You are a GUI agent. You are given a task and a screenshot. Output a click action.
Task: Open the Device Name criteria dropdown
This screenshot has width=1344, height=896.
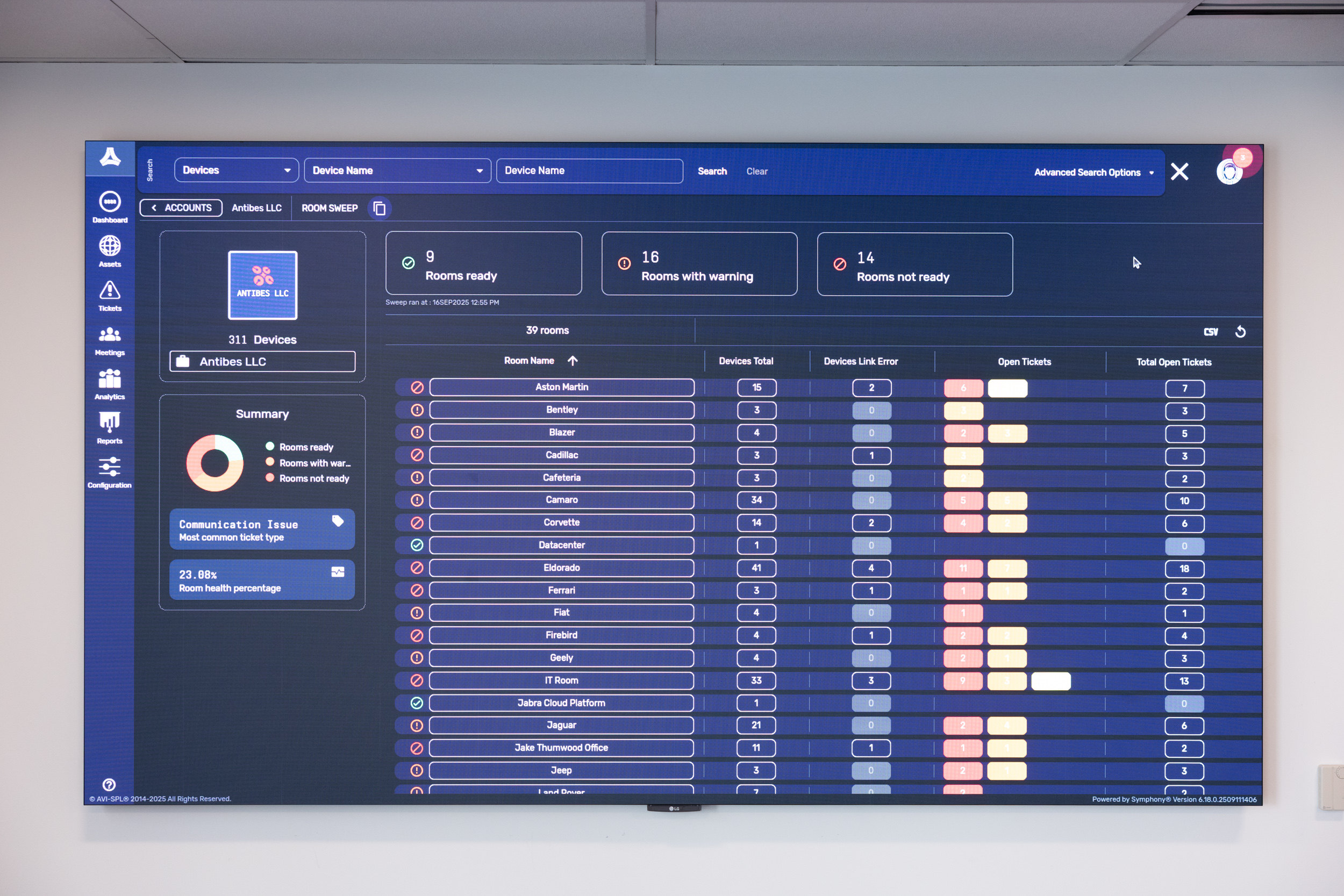tap(398, 171)
